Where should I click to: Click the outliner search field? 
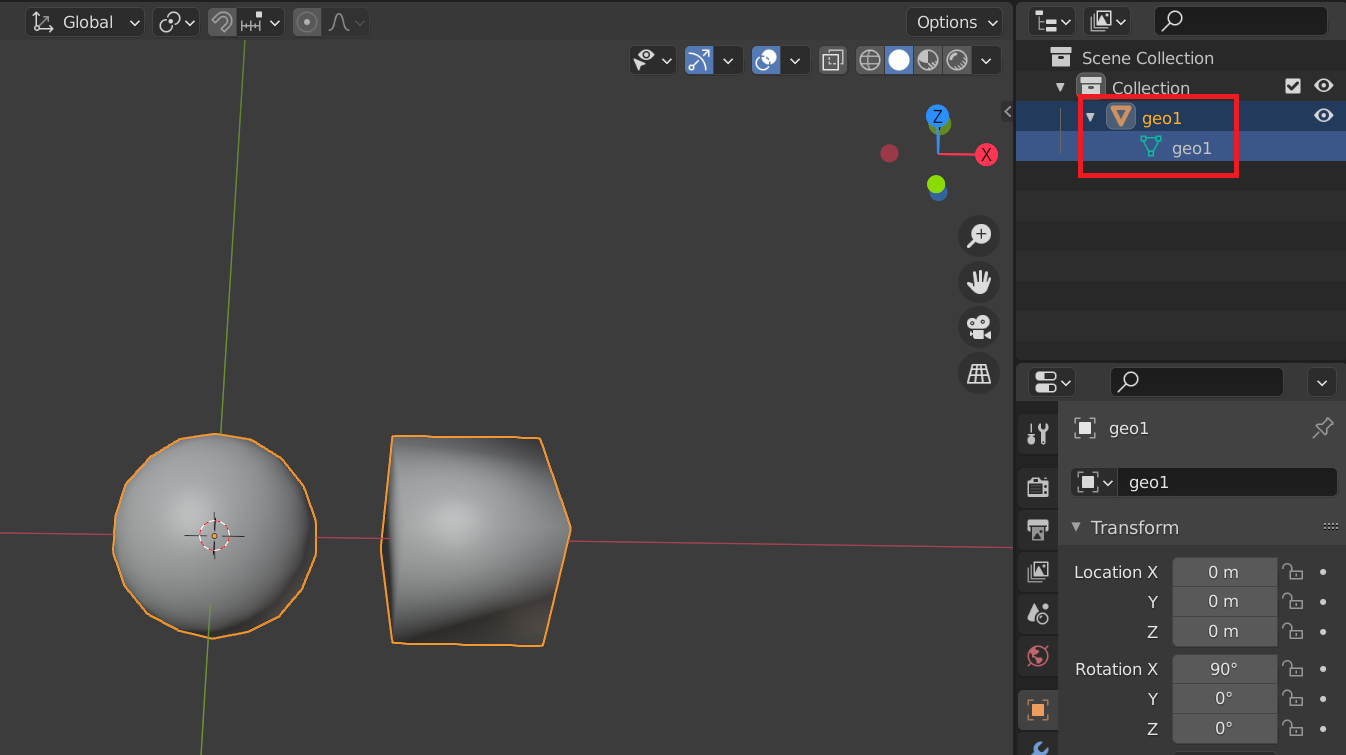point(1240,20)
